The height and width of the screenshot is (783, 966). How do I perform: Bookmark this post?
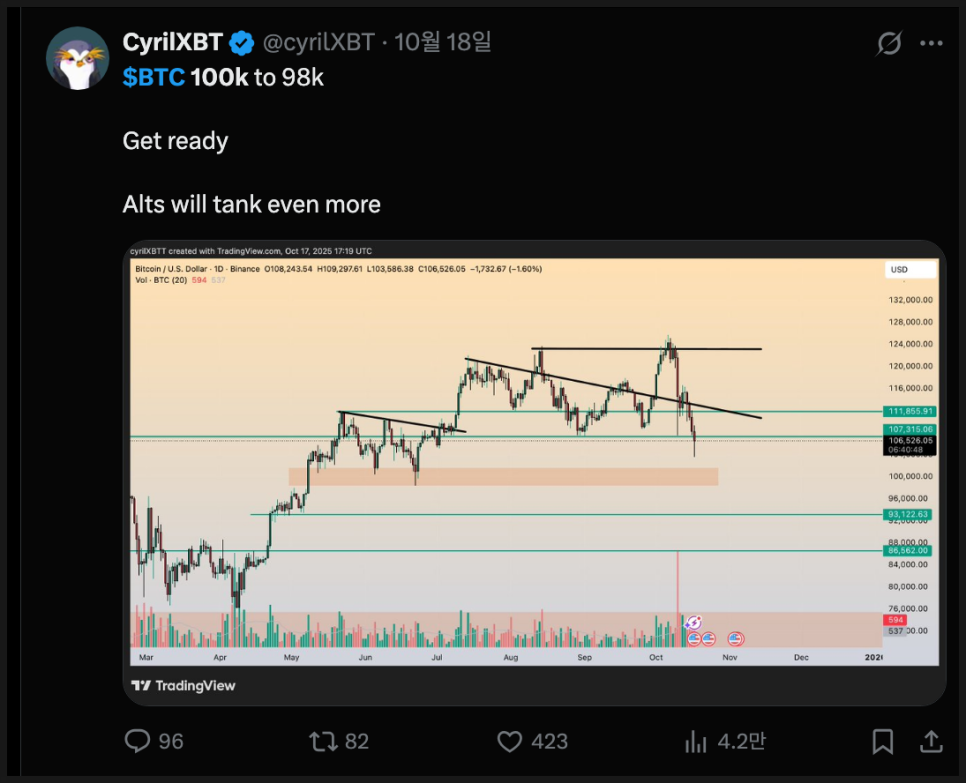click(x=882, y=741)
